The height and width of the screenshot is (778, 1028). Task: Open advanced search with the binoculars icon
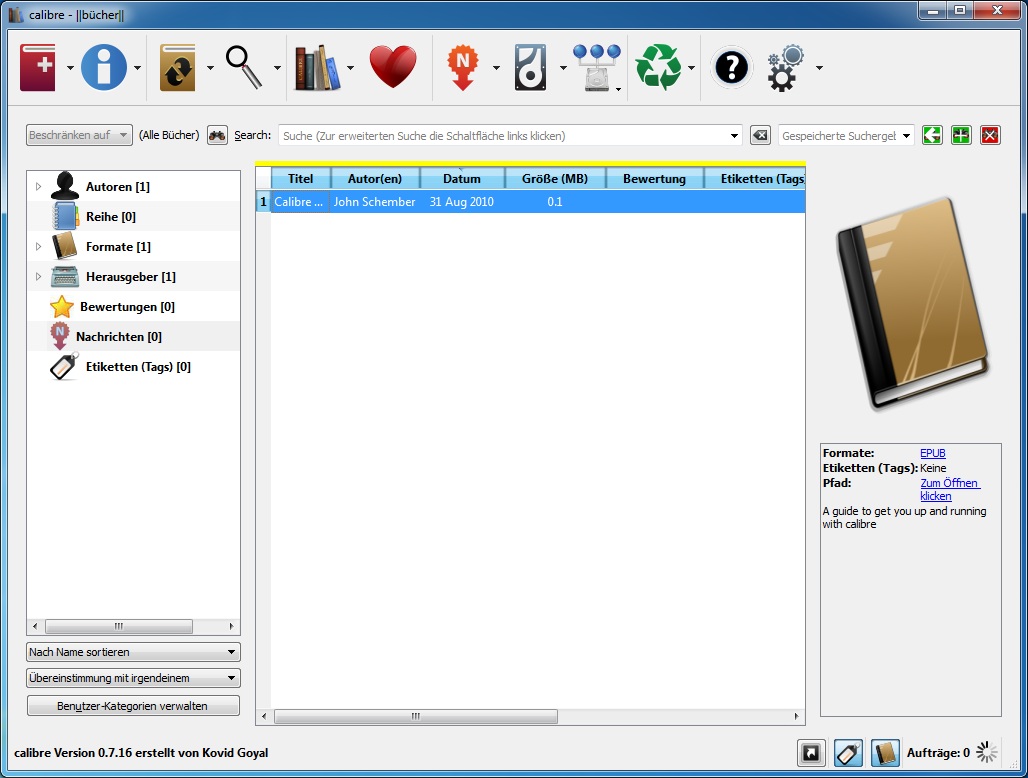(x=217, y=135)
